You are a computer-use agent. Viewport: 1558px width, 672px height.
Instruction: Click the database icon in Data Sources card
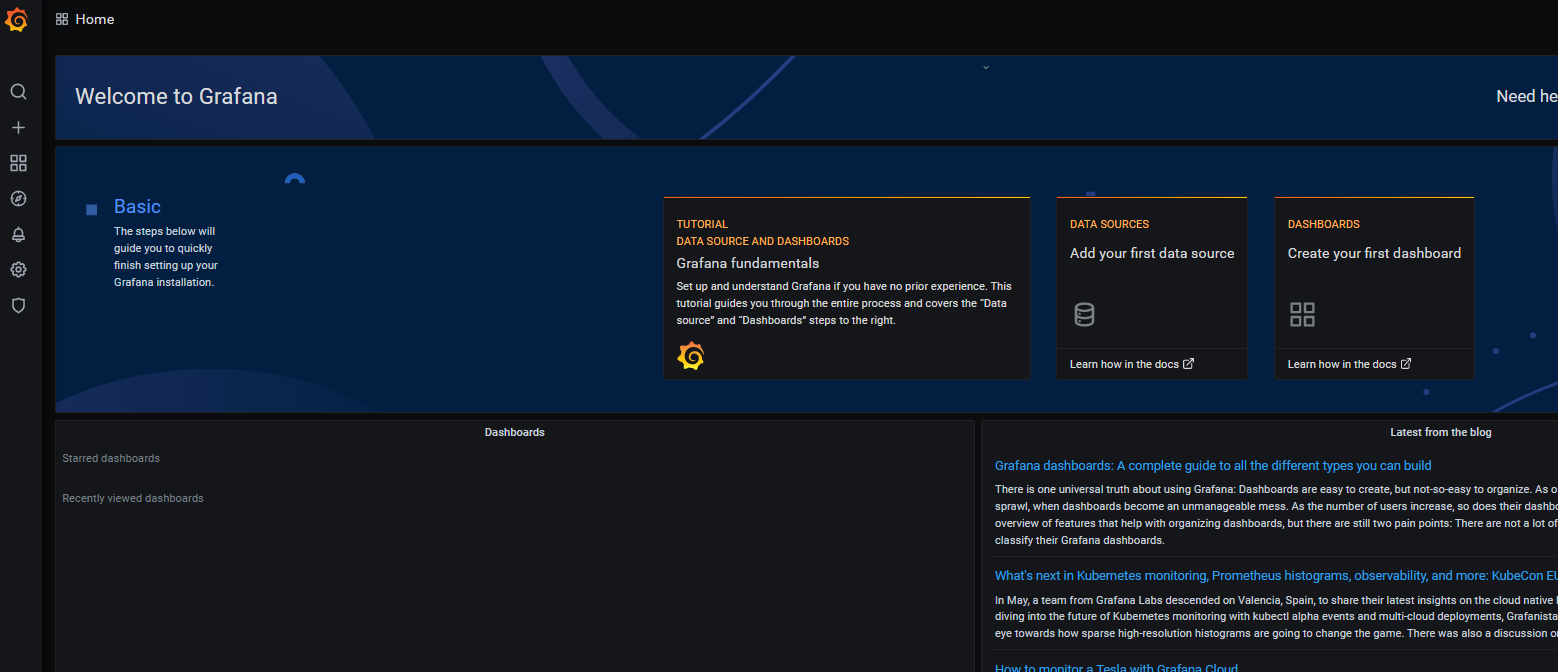tap(1084, 315)
